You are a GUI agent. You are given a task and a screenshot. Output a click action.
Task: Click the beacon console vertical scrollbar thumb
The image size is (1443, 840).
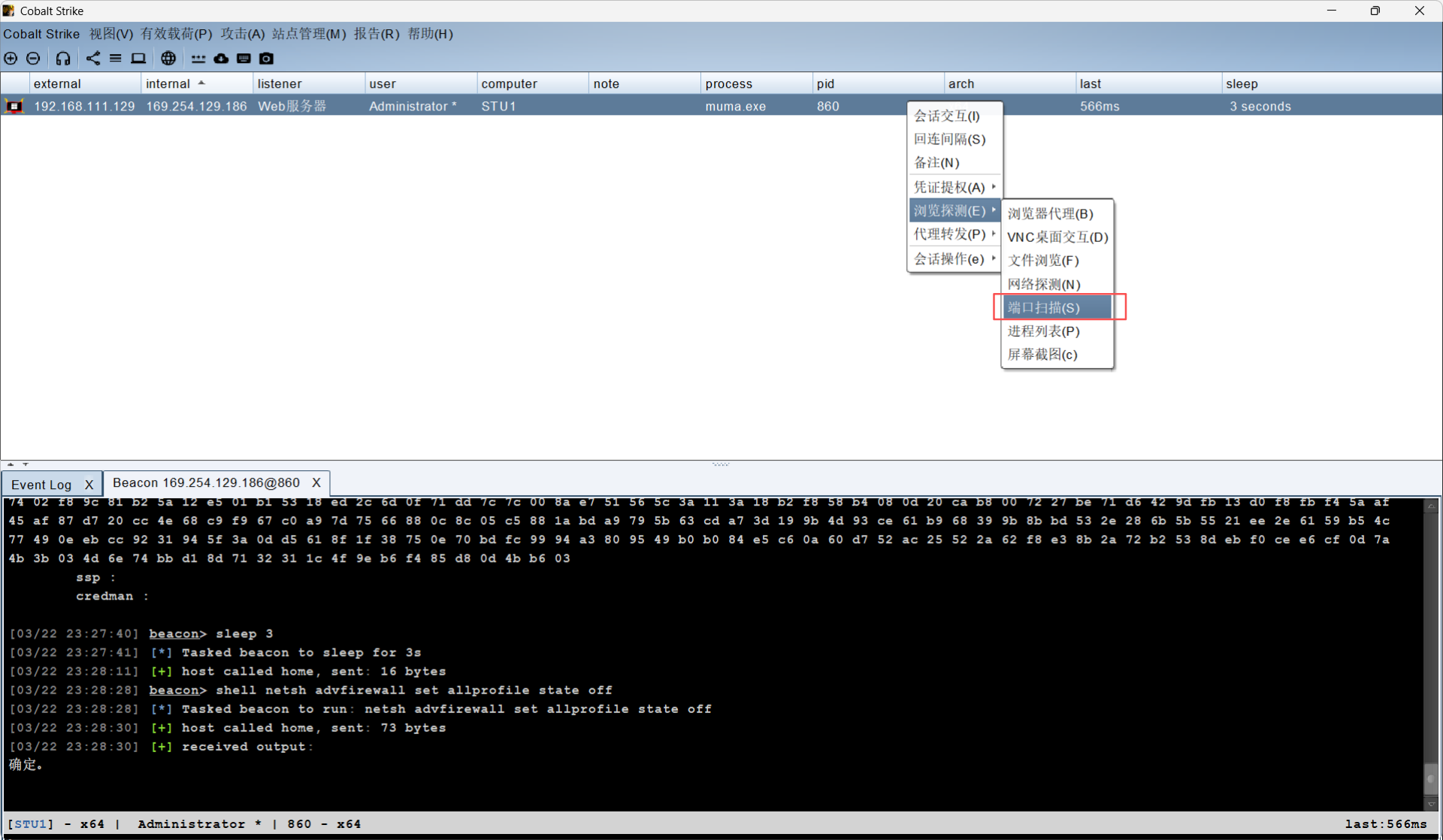(1431, 778)
